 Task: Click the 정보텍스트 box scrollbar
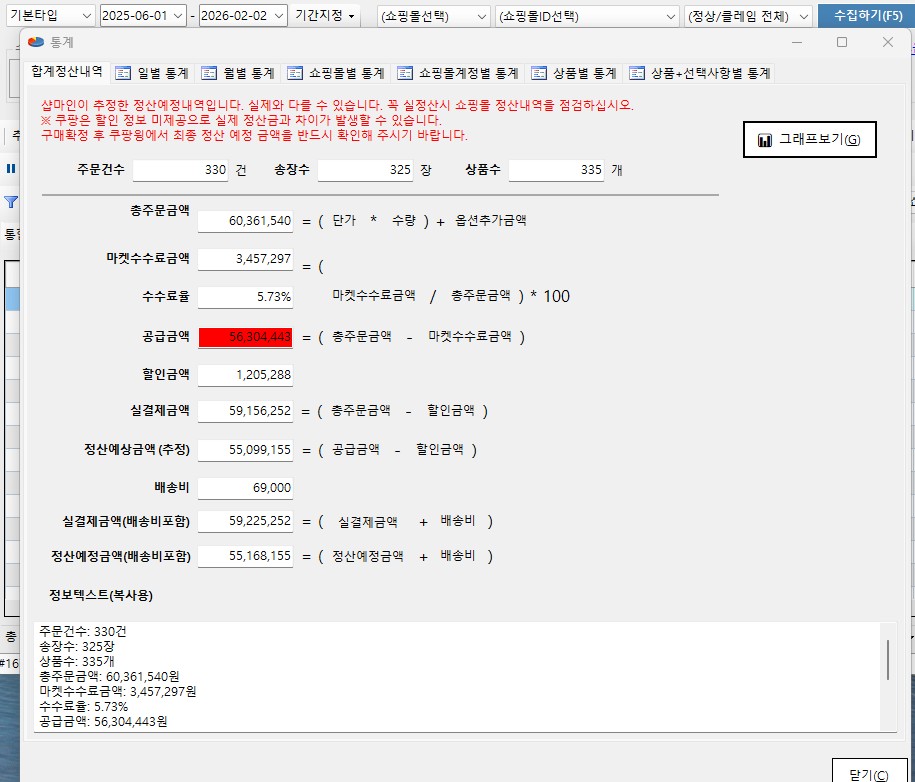[887, 660]
